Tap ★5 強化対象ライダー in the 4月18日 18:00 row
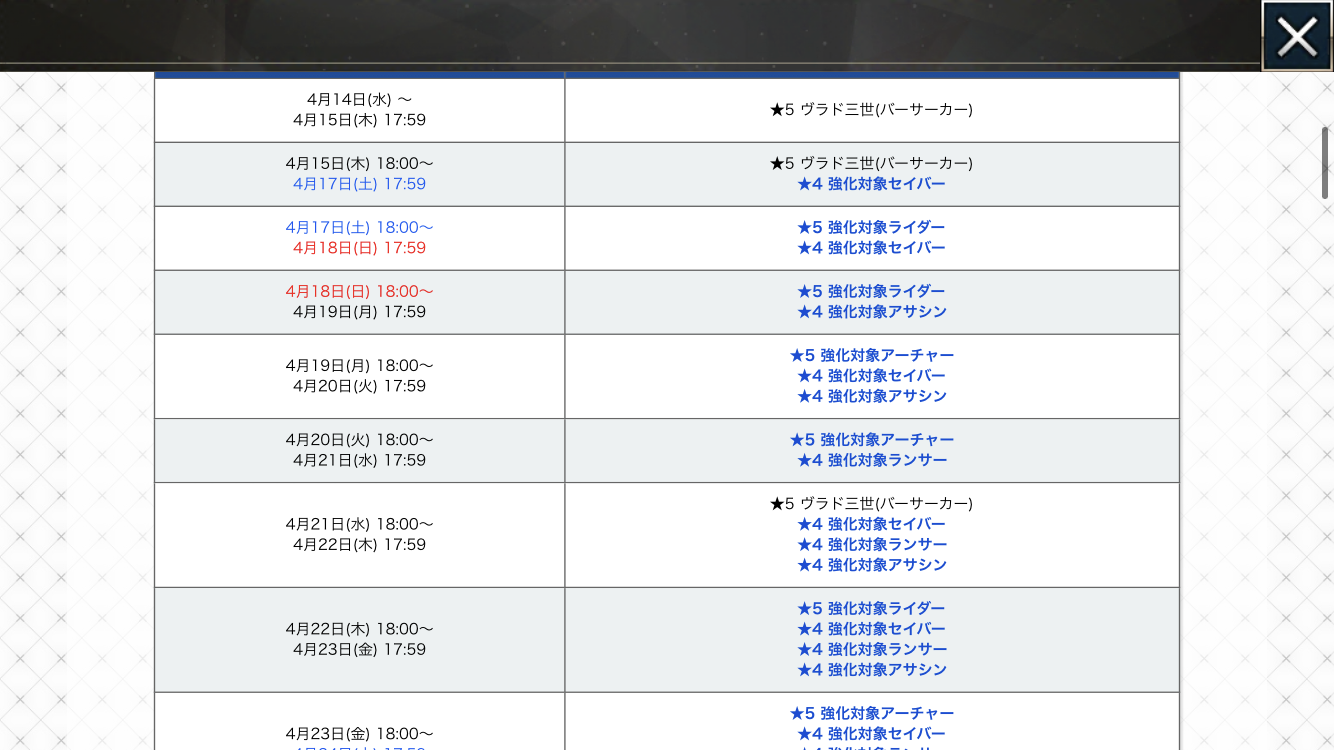1334x750 pixels. click(x=871, y=291)
